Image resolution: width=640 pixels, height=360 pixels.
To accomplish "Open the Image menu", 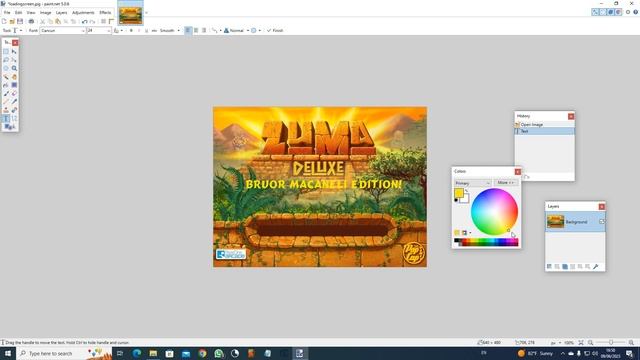I will (x=46, y=13).
